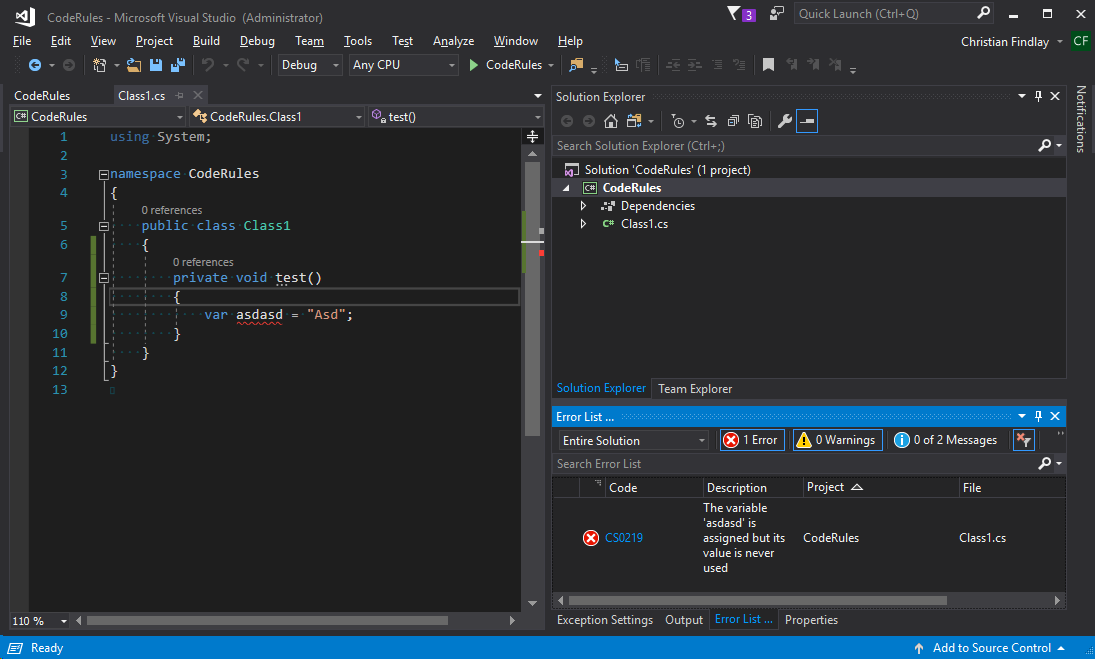Open the Build menu
This screenshot has width=1095, height=659.
(x=206, y=41)
